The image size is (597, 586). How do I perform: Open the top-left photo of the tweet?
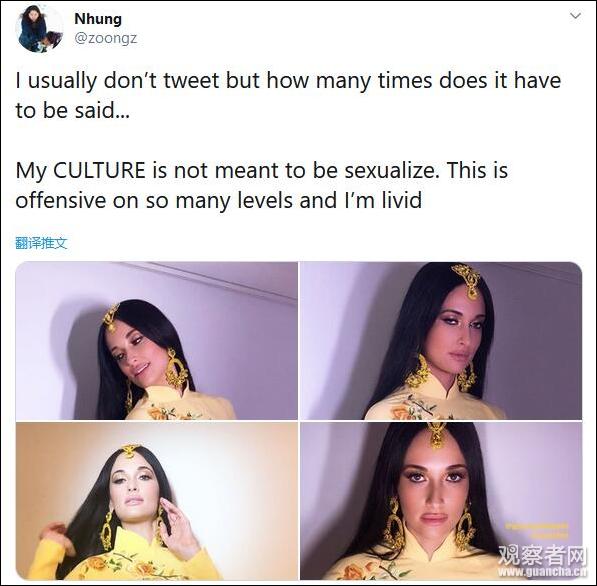[156, 341]
